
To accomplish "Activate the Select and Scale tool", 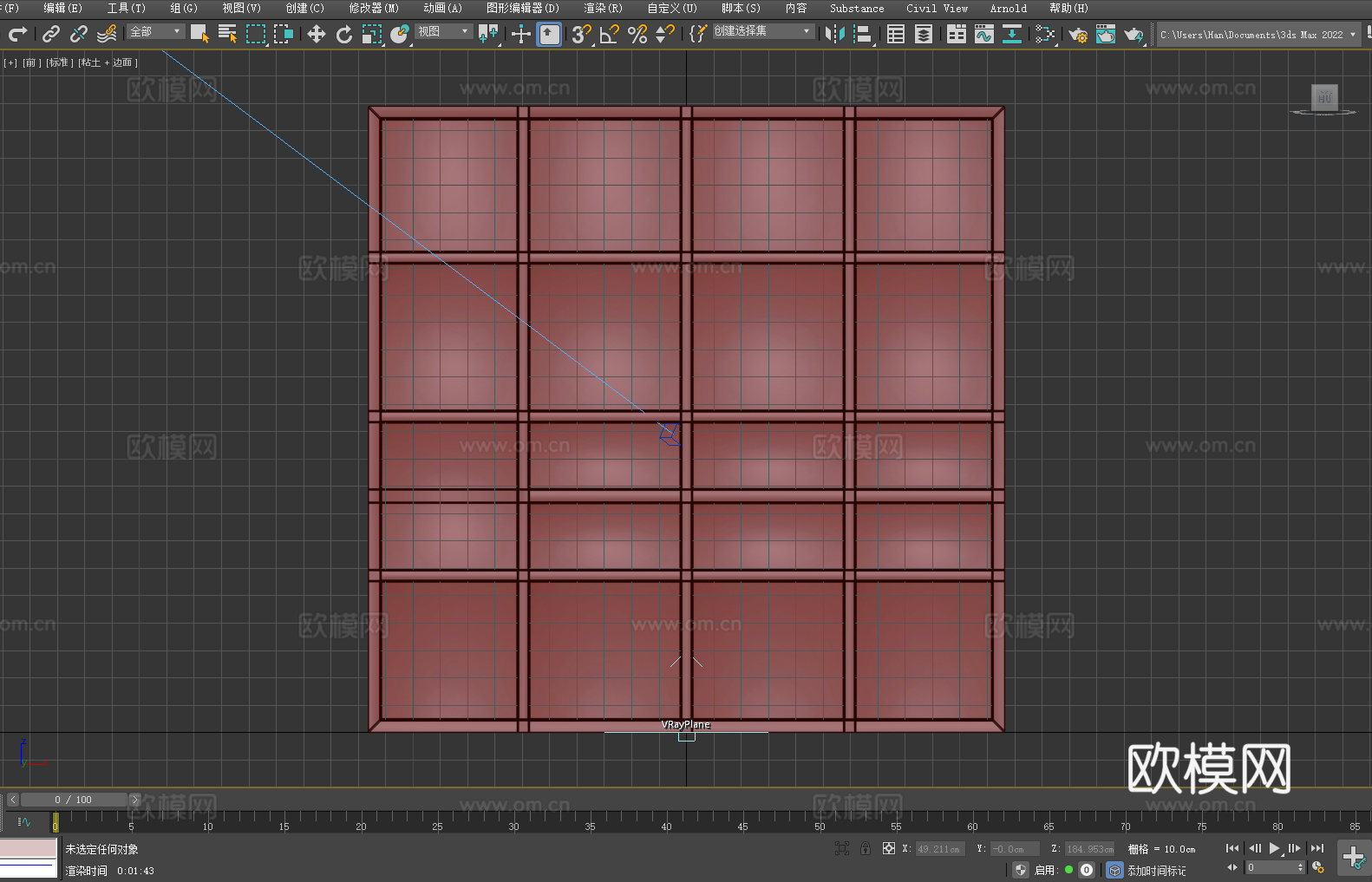I will [372, 34].
